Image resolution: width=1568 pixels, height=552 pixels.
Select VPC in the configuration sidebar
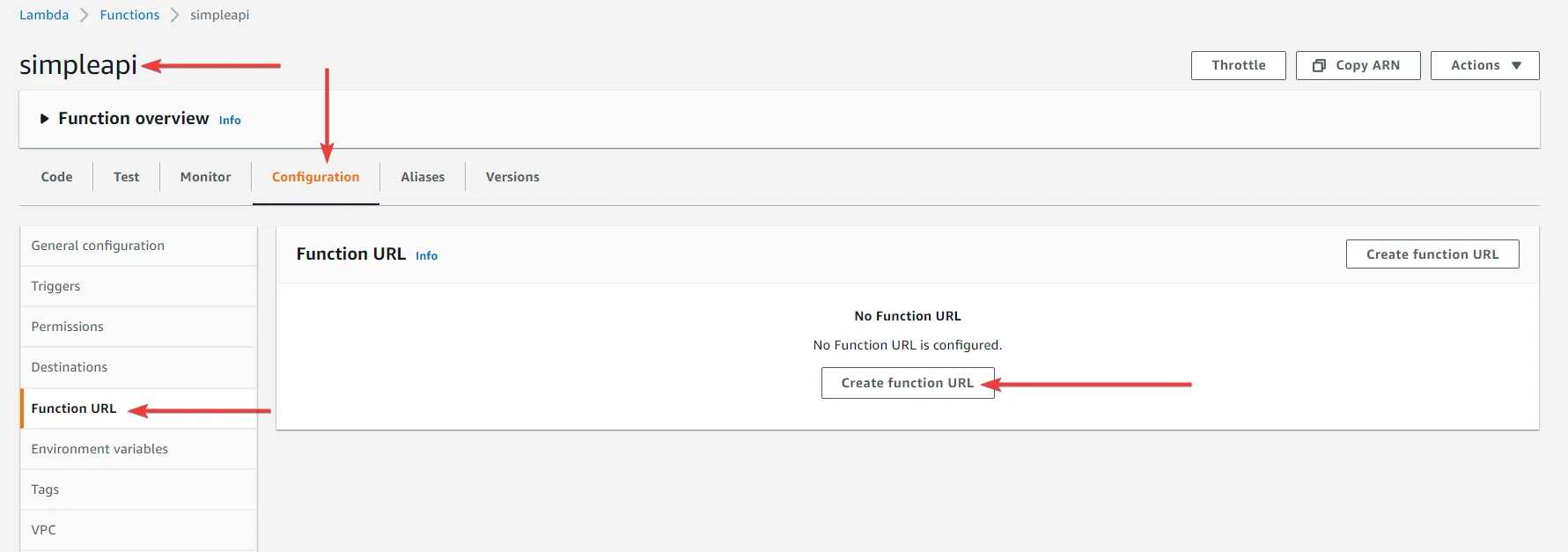pos(43,529)
